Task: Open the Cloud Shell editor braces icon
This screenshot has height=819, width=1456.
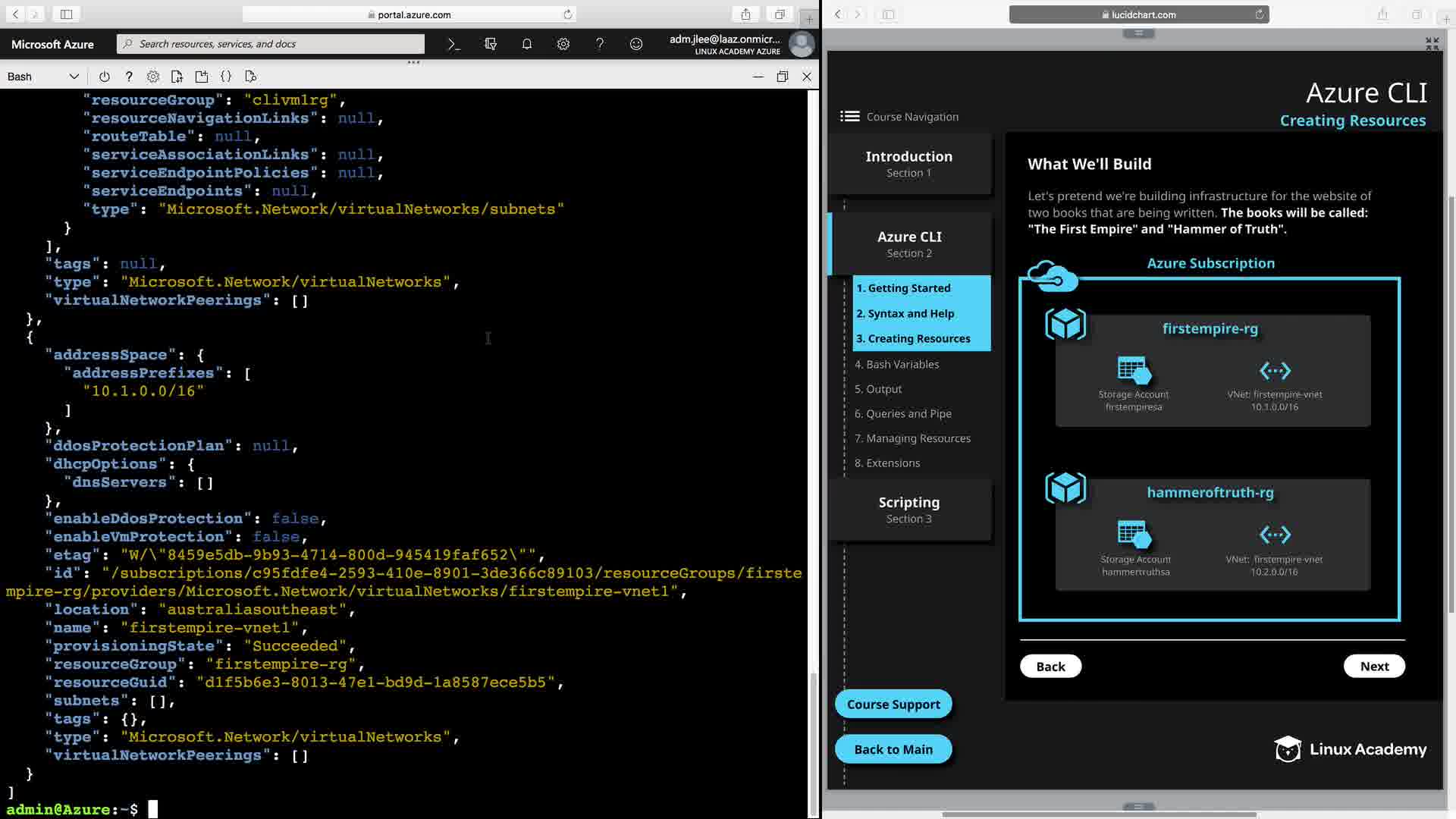Action: coord(226,77)
